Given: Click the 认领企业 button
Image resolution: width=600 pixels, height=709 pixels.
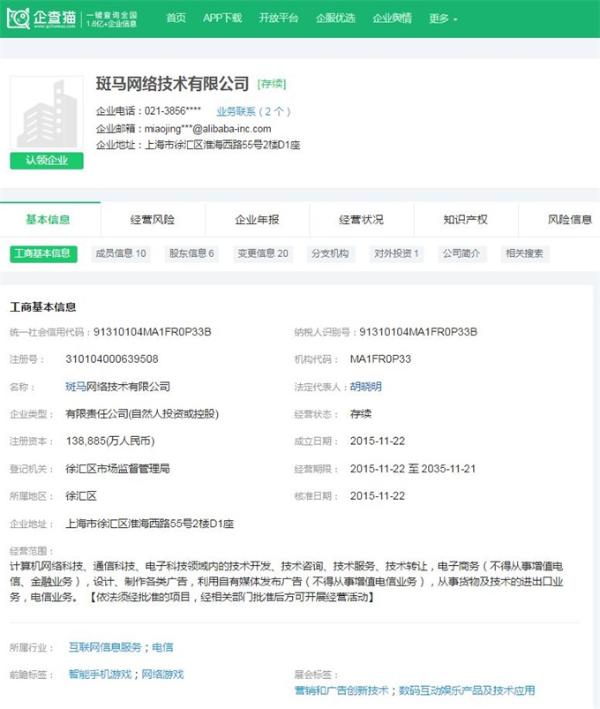Looking at the screenshot, I should pos(47,161).
